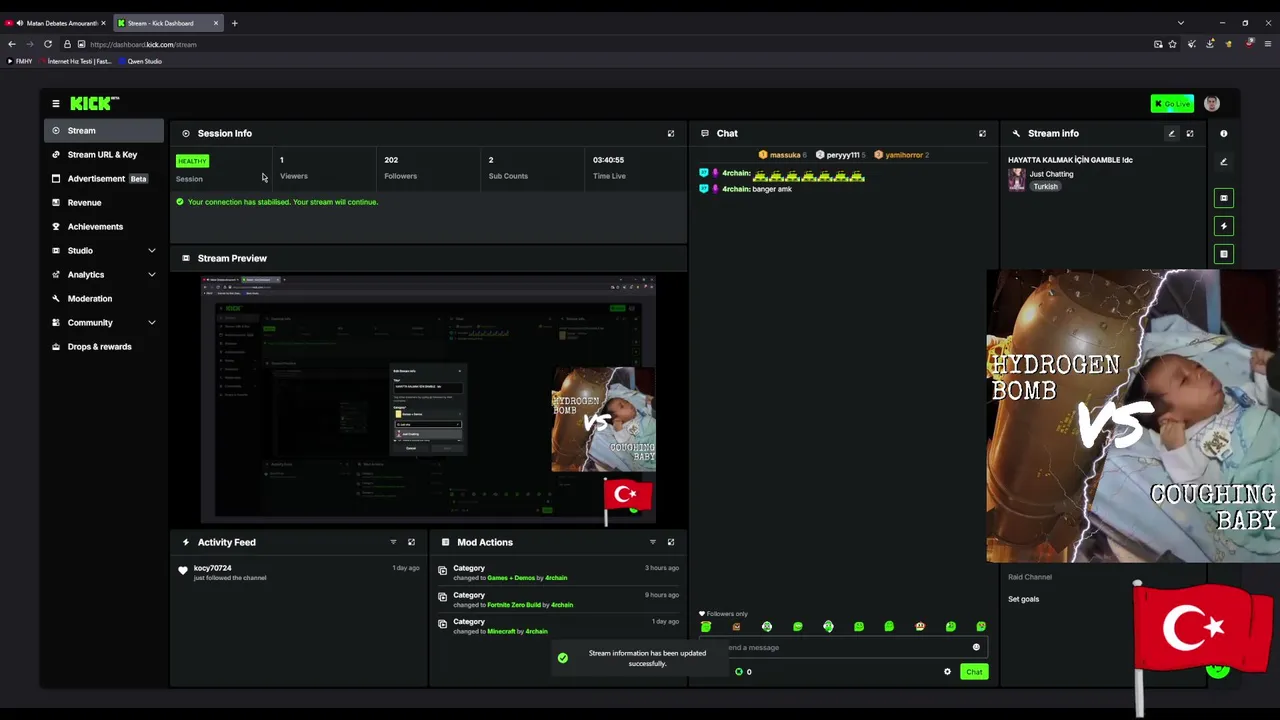
Task: Click the lightning bolt icon in the right rail
Action: click(x=1224, y=226)
